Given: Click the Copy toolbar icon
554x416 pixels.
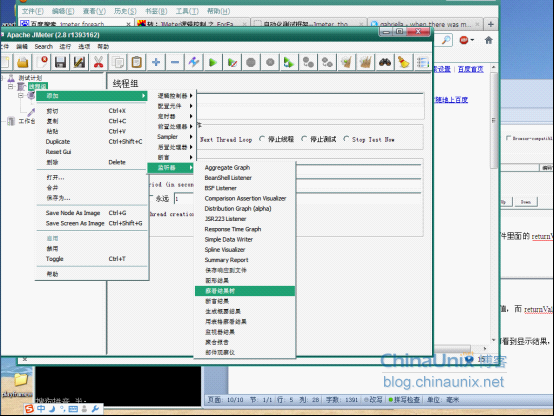Looking at the screenshot, I should [118, 63].
